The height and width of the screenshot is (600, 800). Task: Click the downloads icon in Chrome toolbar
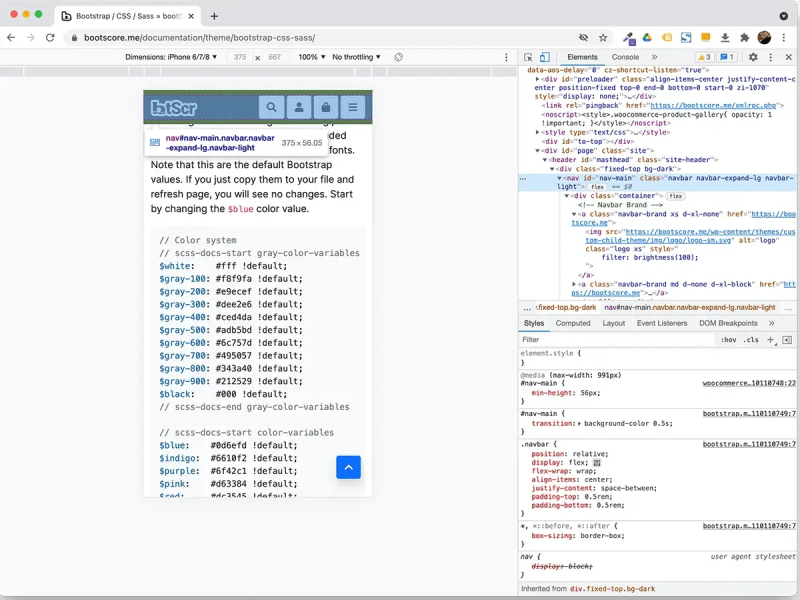point(724,38)
